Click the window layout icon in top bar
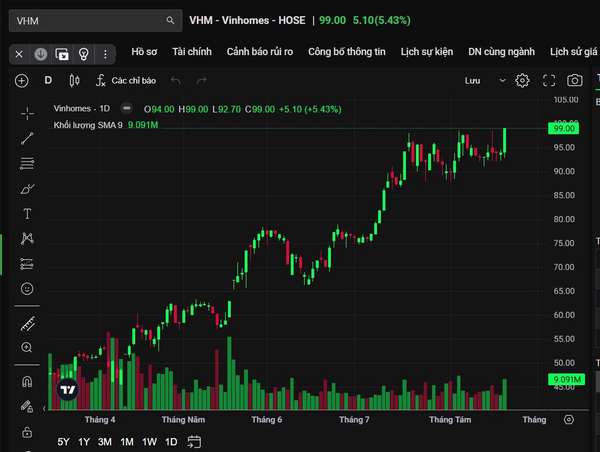This screenshot has height=452, width=600. (62, 54)
